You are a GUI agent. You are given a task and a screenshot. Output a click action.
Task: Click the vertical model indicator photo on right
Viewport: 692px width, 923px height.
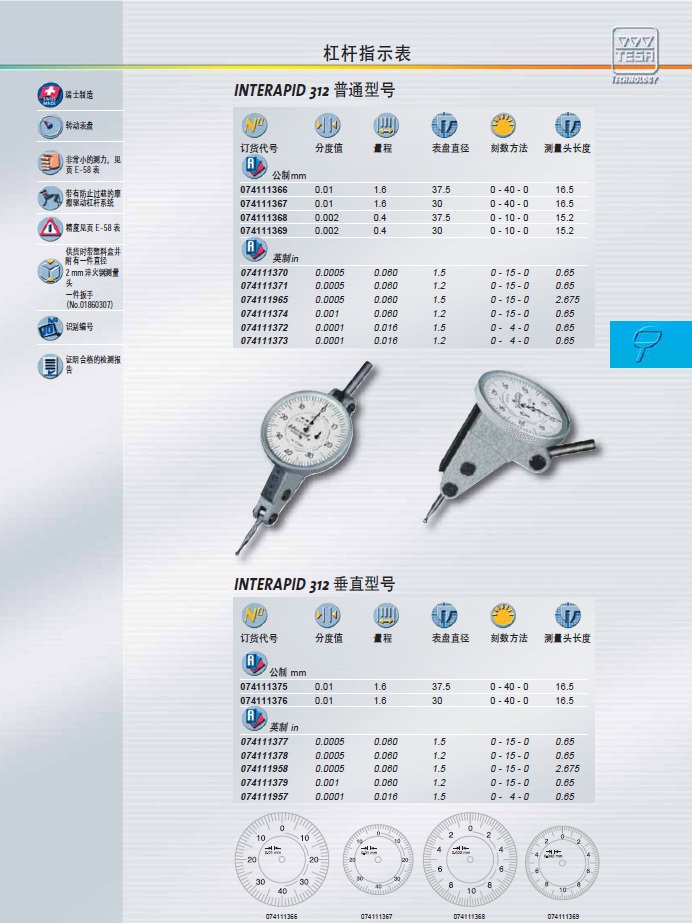(510, 446)
